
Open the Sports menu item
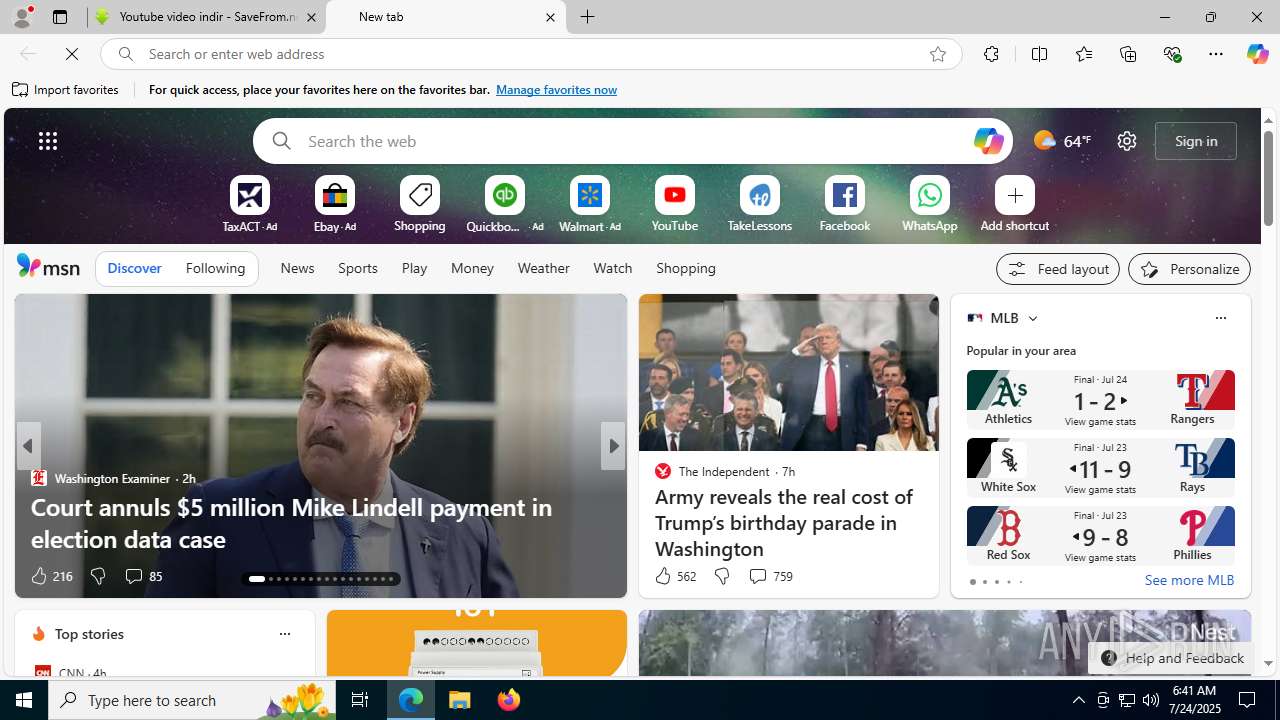click(357, 268)
